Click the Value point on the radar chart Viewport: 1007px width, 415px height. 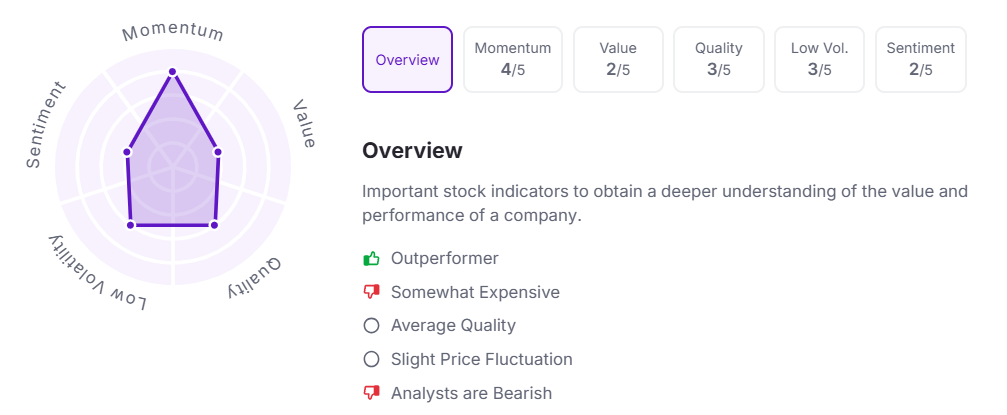[218, 152]
